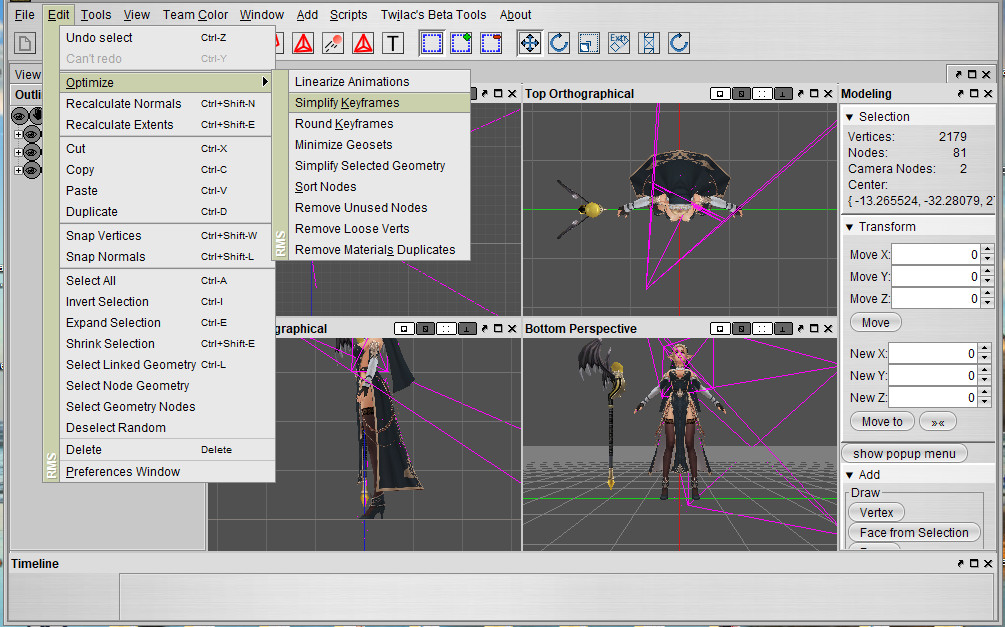Viewport: 1005px width, 627px height.
Task: Choose the add-to-selection mode with green dot
Action: click(461, 43)
